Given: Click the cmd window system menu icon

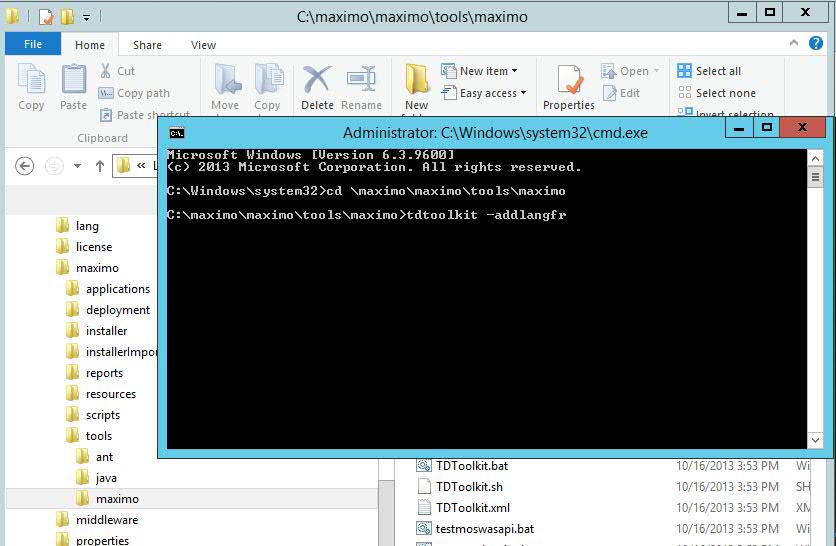Looking at the screenshot, I should click(176, 133).
